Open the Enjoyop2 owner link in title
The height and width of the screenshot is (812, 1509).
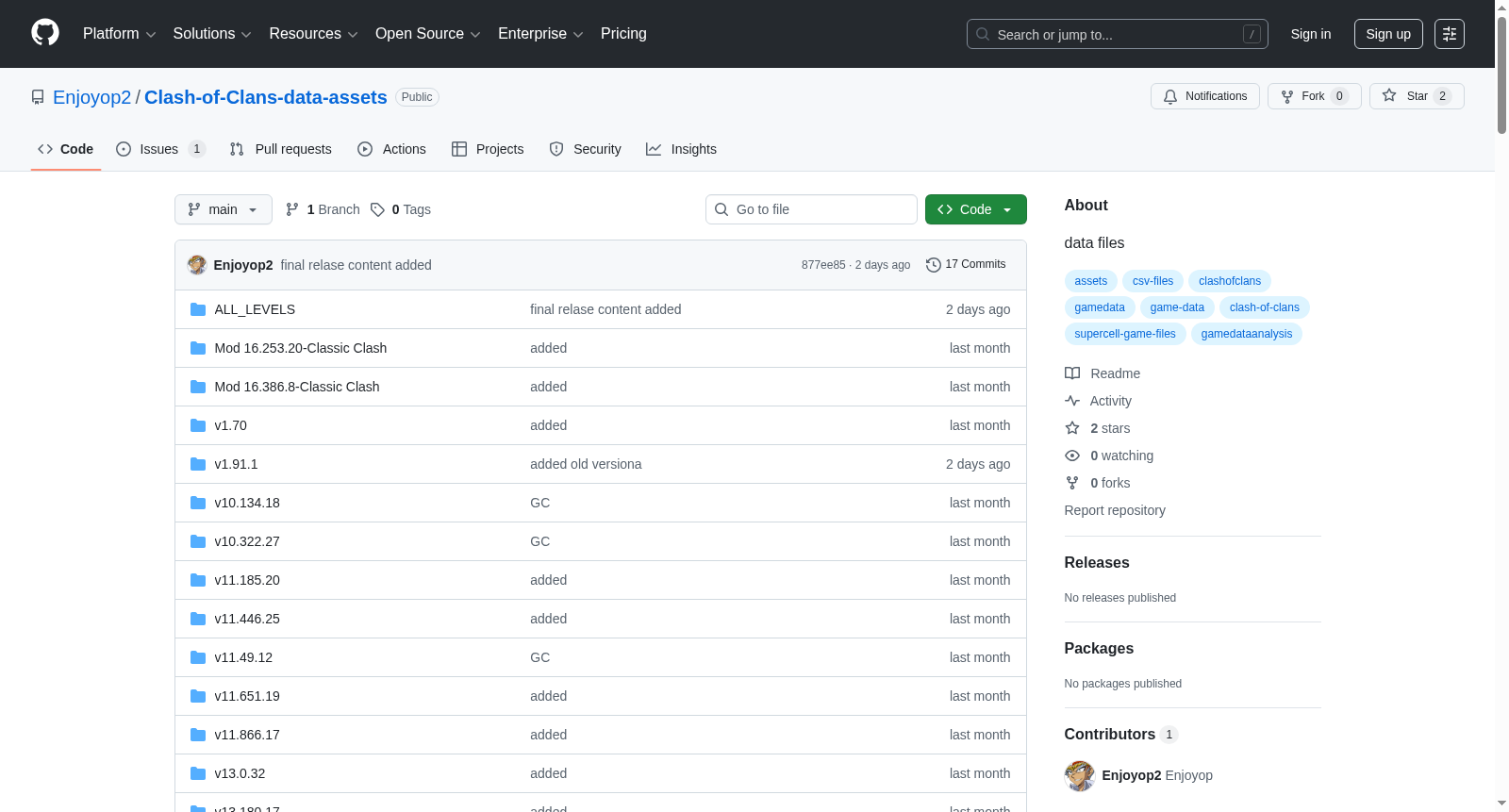92,97
